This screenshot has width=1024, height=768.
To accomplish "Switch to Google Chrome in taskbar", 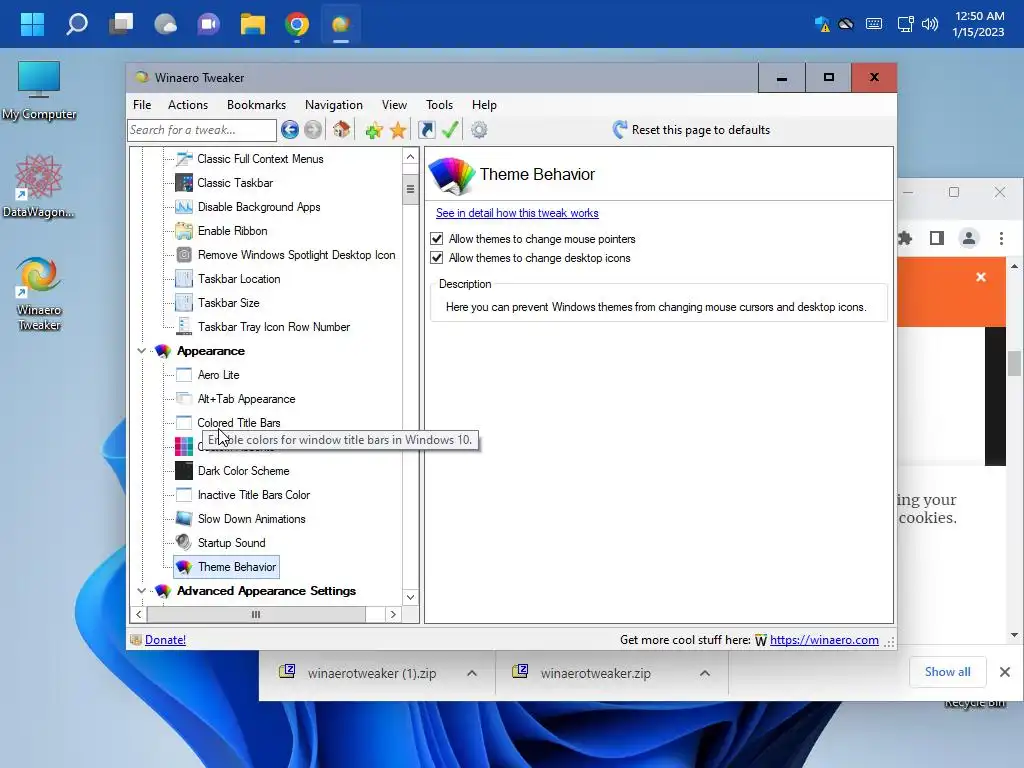I will 297,25.
